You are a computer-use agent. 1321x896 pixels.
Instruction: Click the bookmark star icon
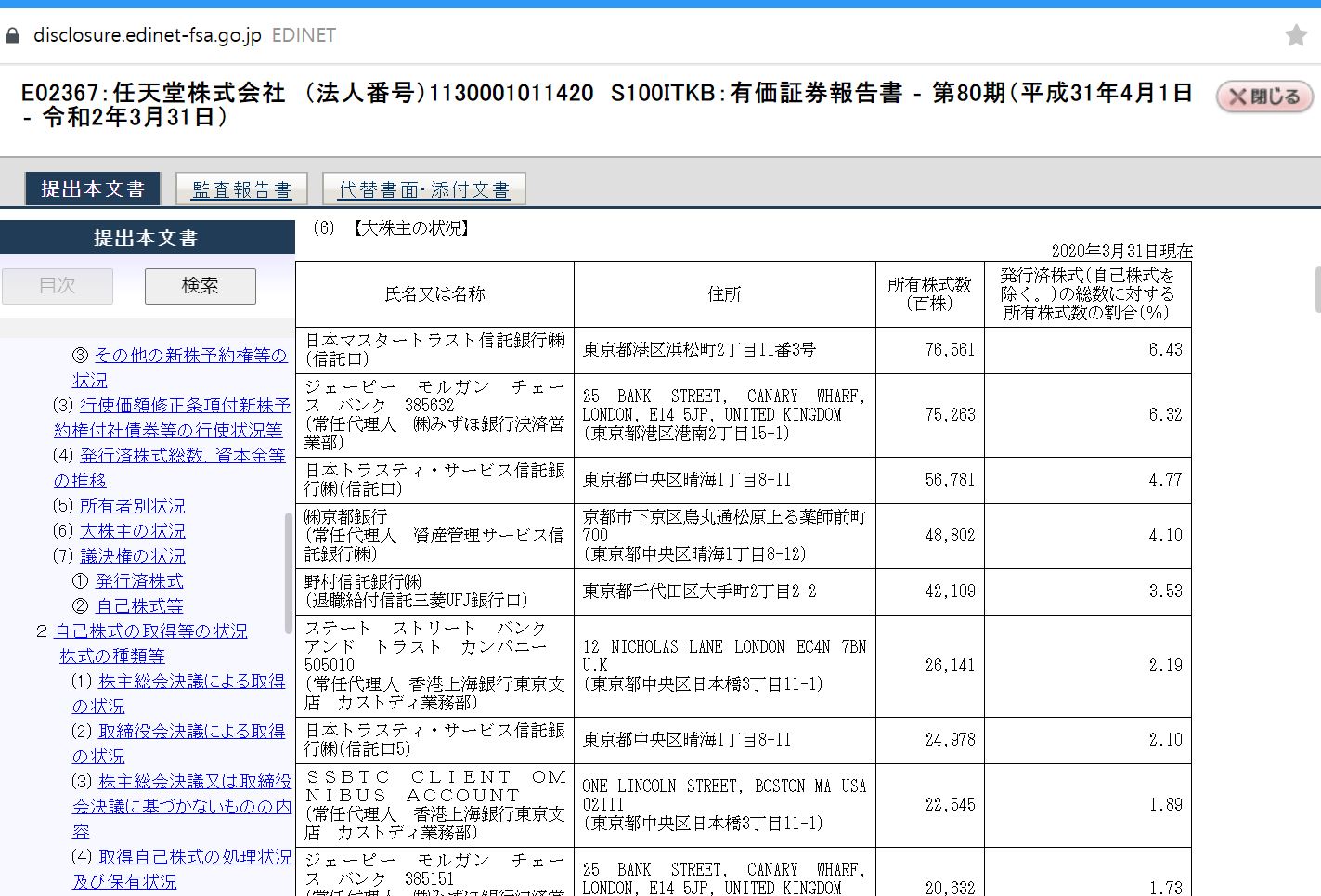1296,35
